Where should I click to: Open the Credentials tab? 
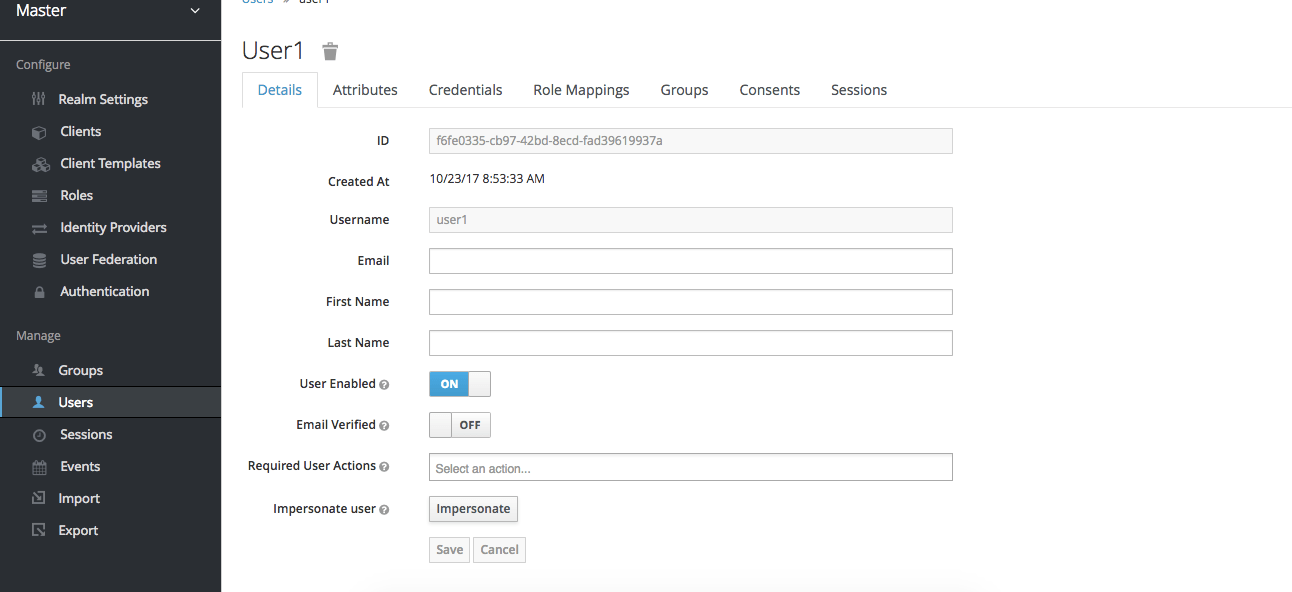point(466,90)
